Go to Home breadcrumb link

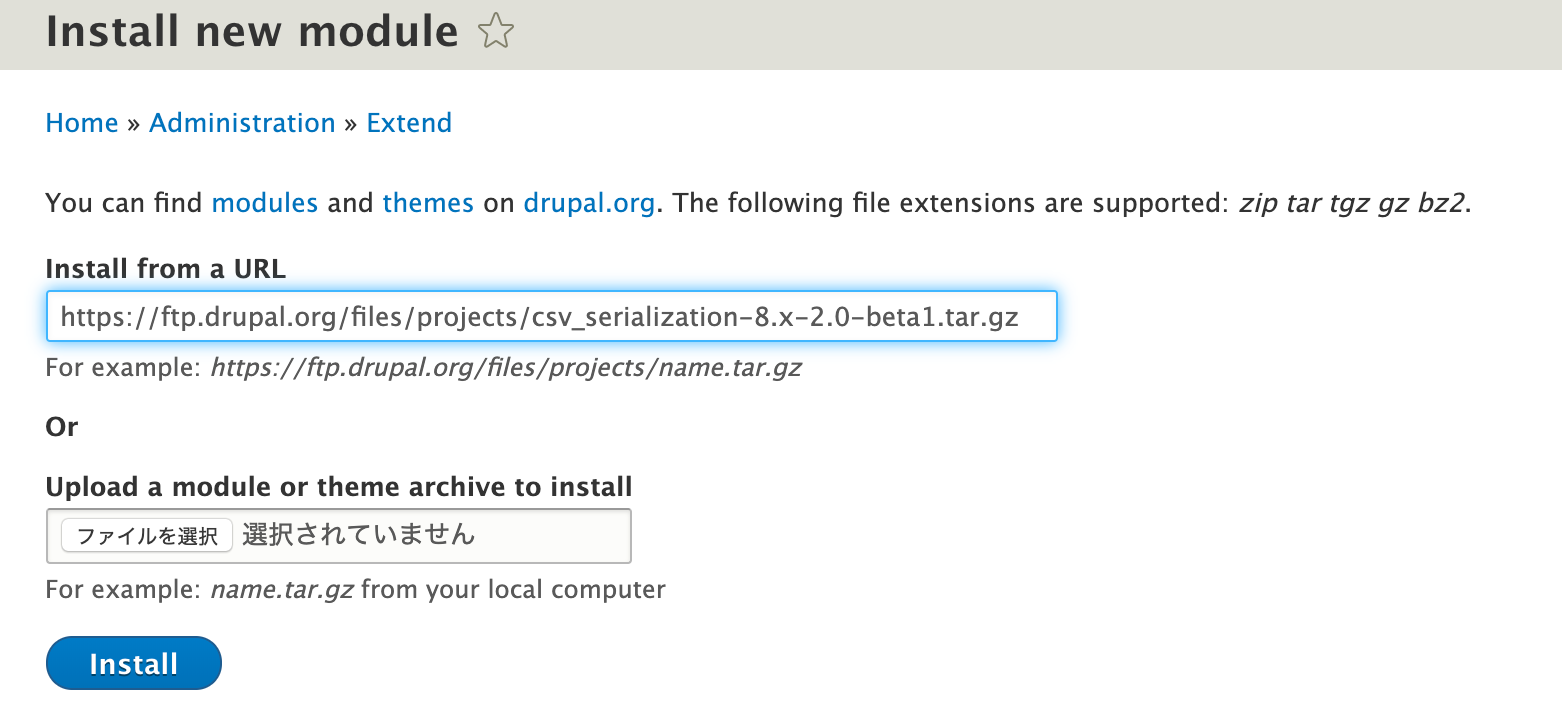[x=82, y=123]
